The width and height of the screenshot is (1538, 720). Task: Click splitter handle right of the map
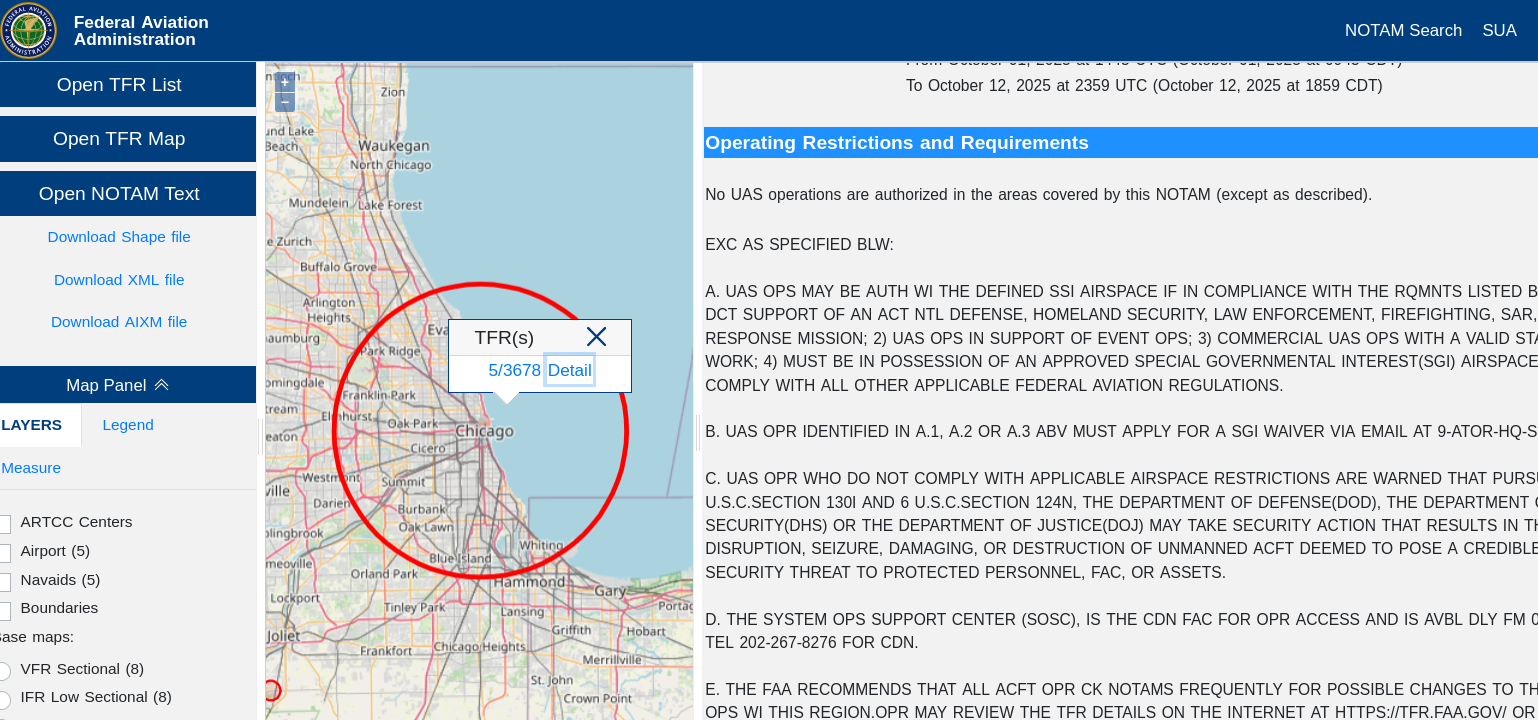(x=697, y=433)
